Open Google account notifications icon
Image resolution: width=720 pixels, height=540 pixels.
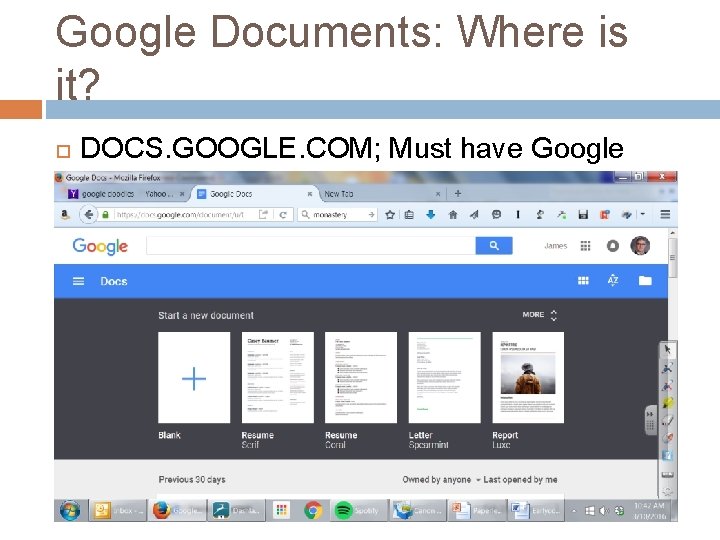pyautogui.click(x=613, y=246)
